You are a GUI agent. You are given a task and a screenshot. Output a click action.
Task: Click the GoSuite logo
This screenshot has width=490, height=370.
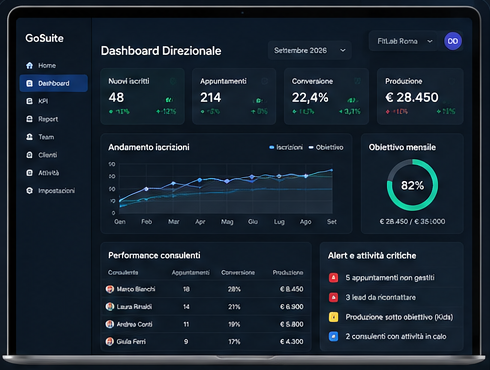point(44,38)
